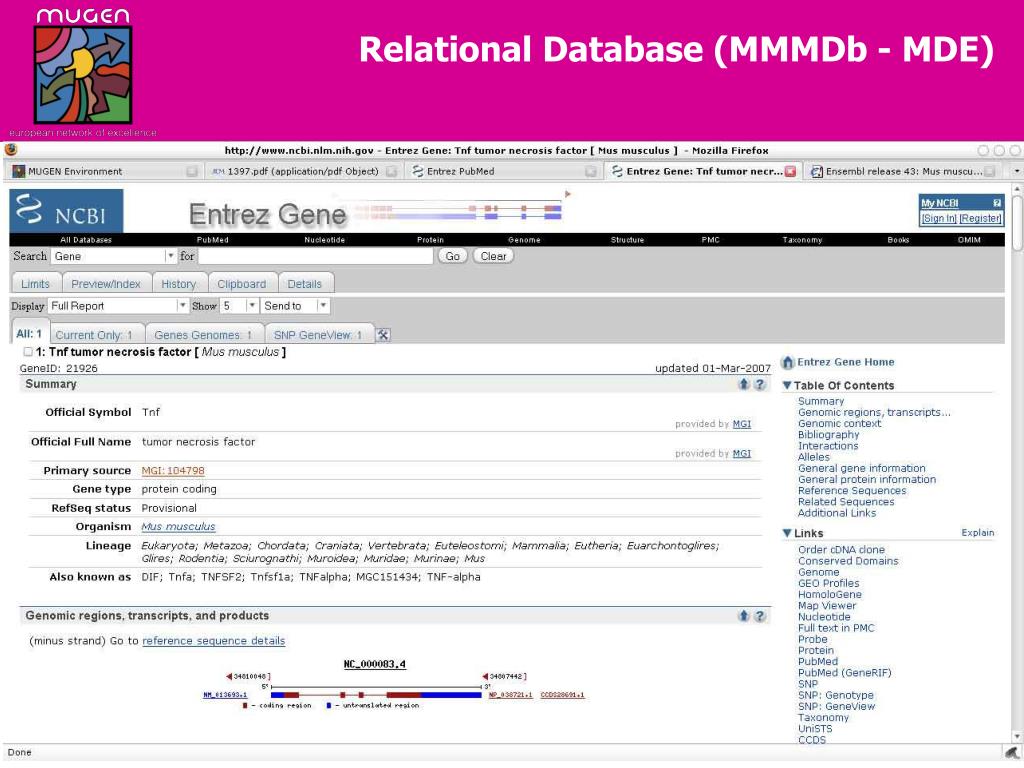Switch to MUGEN Environment browser tab
Viewport: 1024px width, 768px height.
[105, 171]
